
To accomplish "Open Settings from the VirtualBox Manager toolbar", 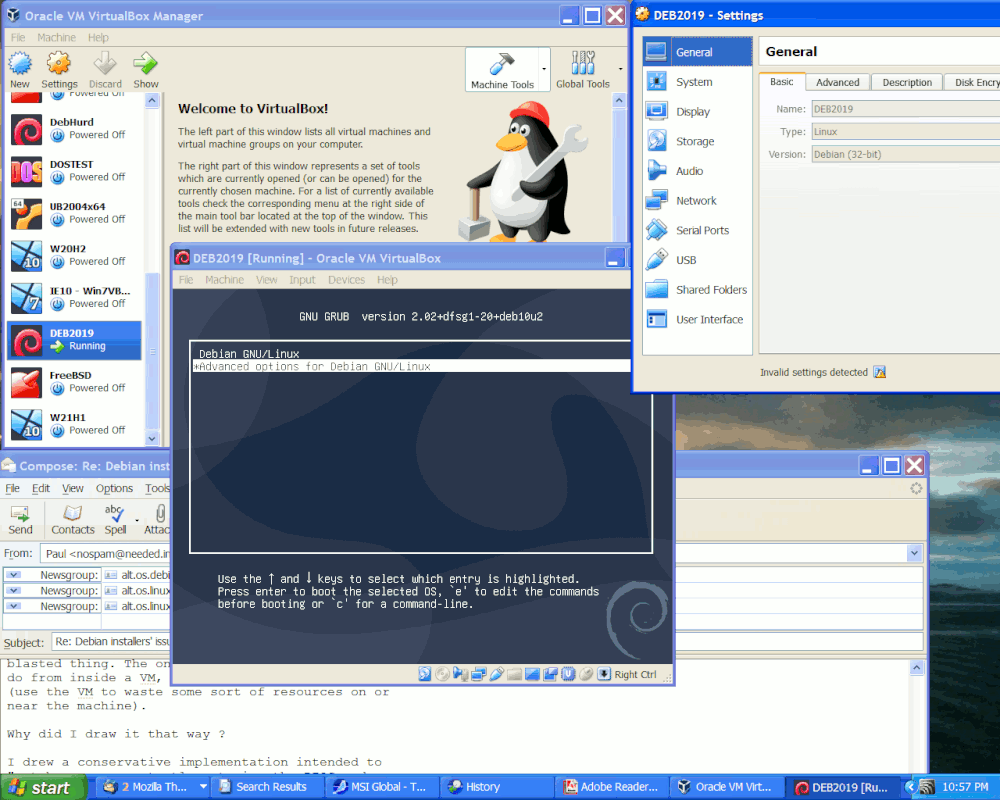I will [x=59, y=71].
